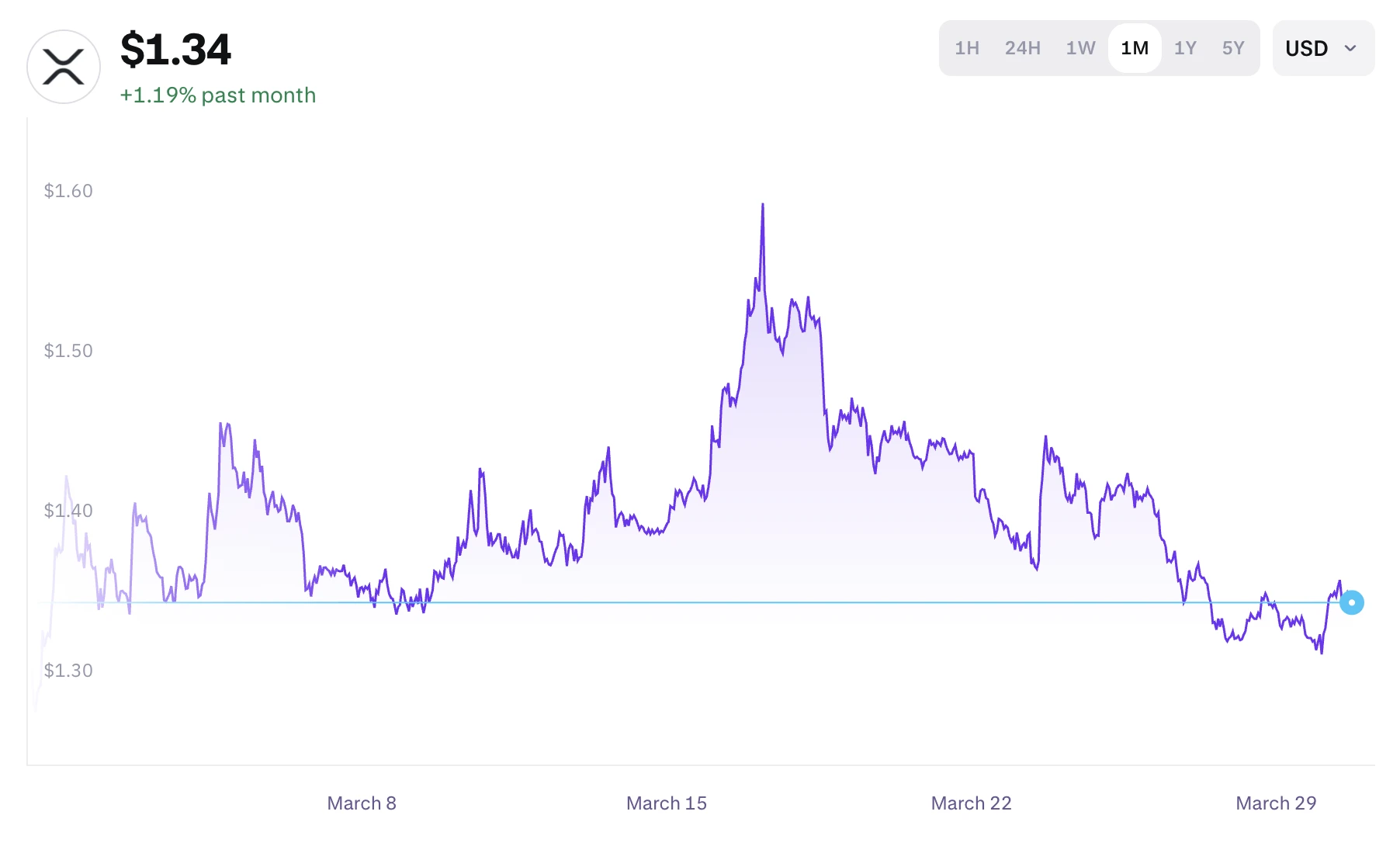Switch to the 1Y chart range
The width and height of the screenshot is (1400, 860).
pyautogui.click(x=1185, y=48)
